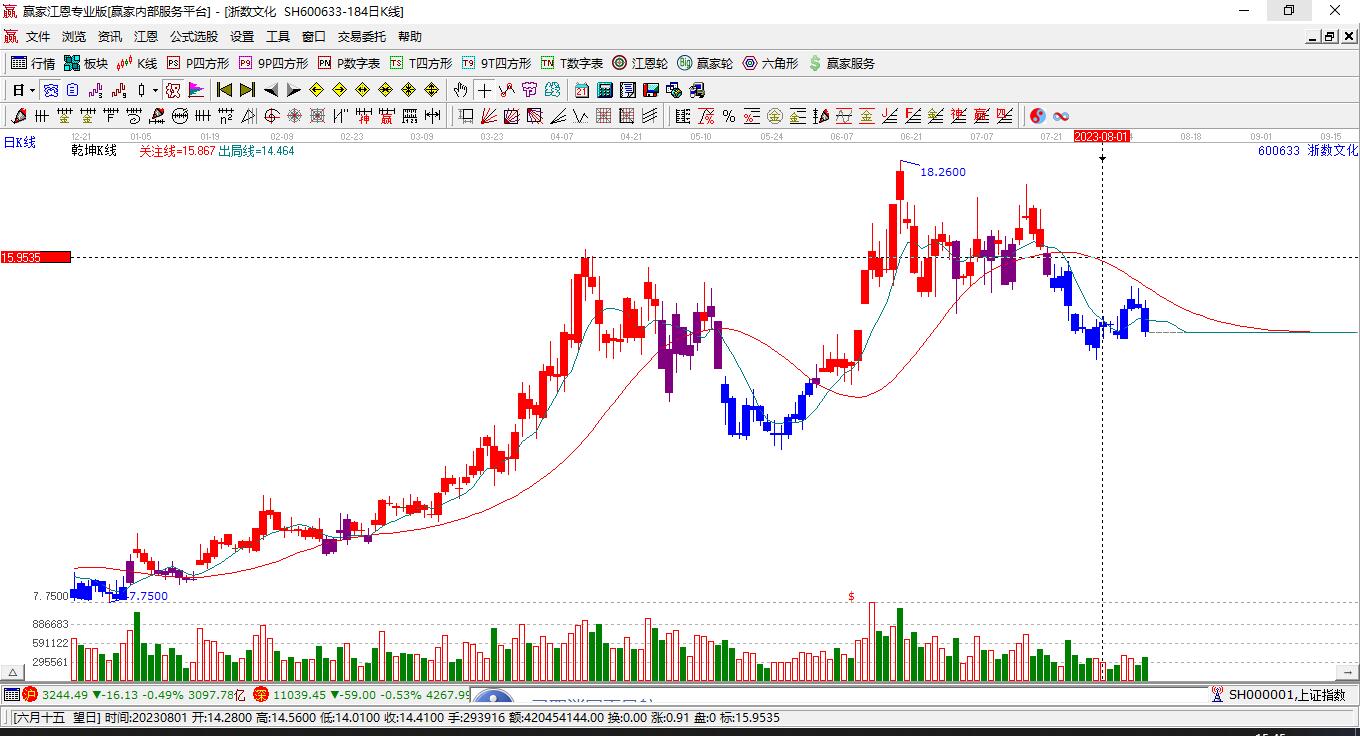Screen dimensions: 1360x736
Task: Toggle the 乾坤K线 overlay icon button
Action: pyautogui.click(x=173, y=90)
